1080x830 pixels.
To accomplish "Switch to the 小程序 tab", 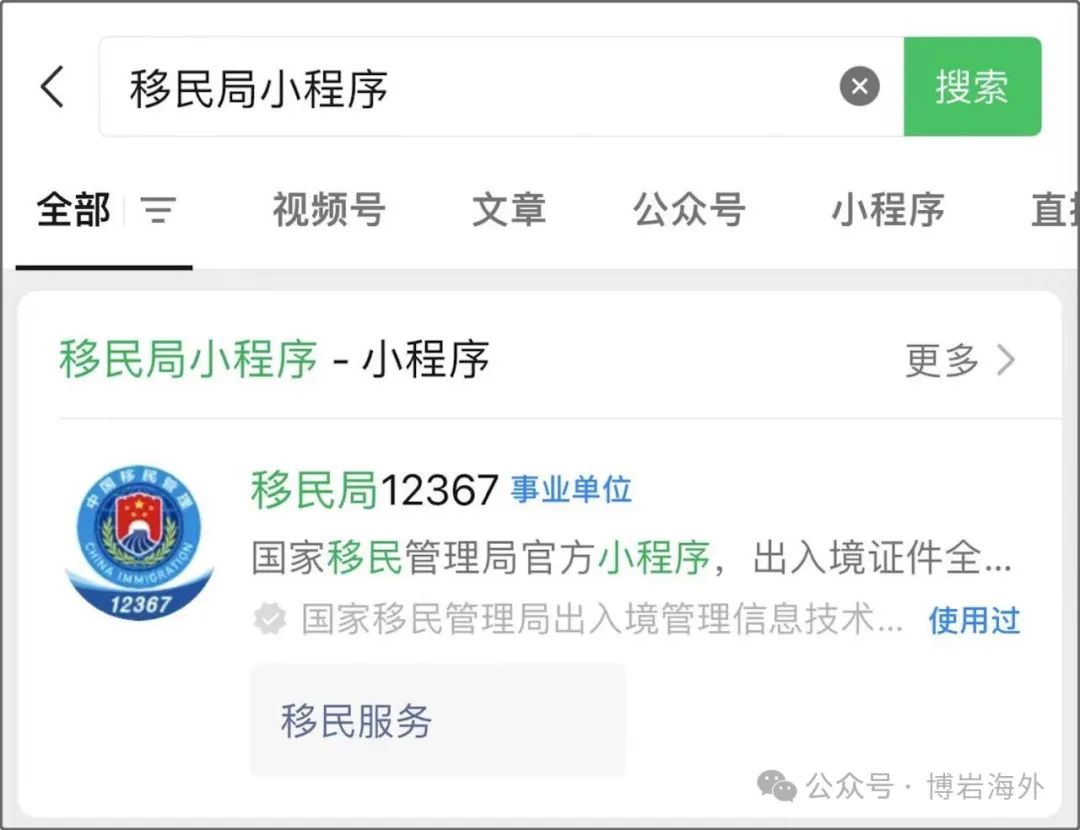I will 888,209.
